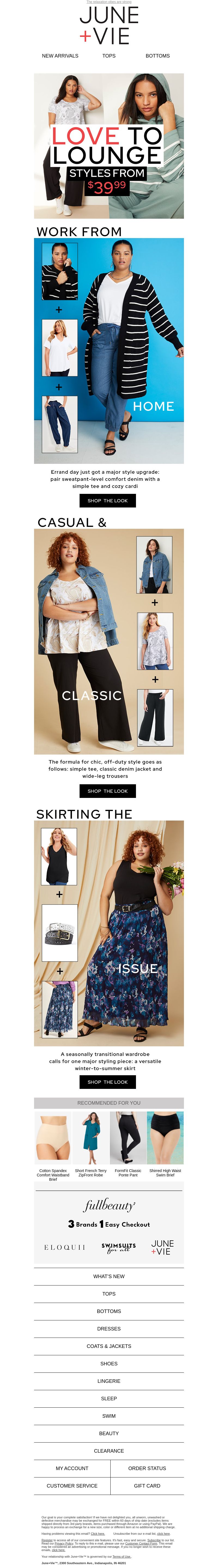Open Shirred High Waist Swim Brief product
Screen dimensions: 218x1568
tap(165, 1144)
